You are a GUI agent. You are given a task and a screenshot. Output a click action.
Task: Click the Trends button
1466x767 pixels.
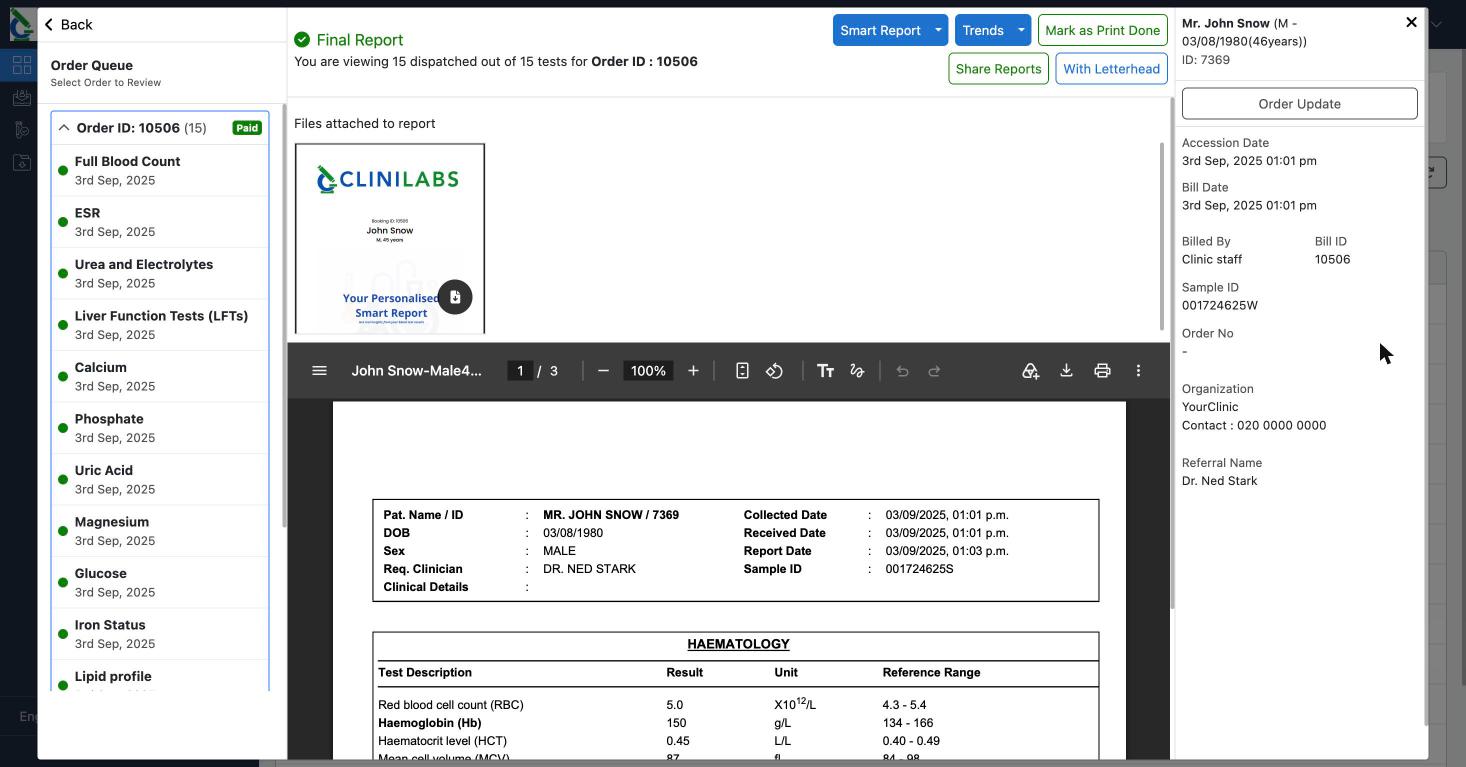(983, 30)
